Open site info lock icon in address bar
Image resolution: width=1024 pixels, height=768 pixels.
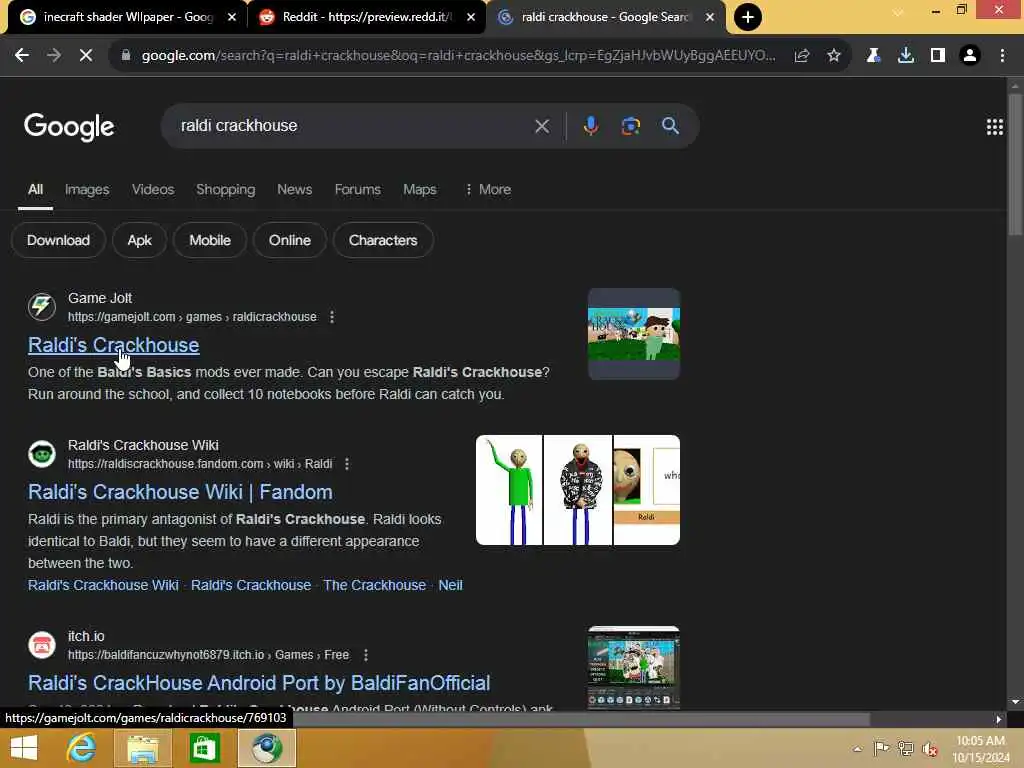tap(126, 56)
